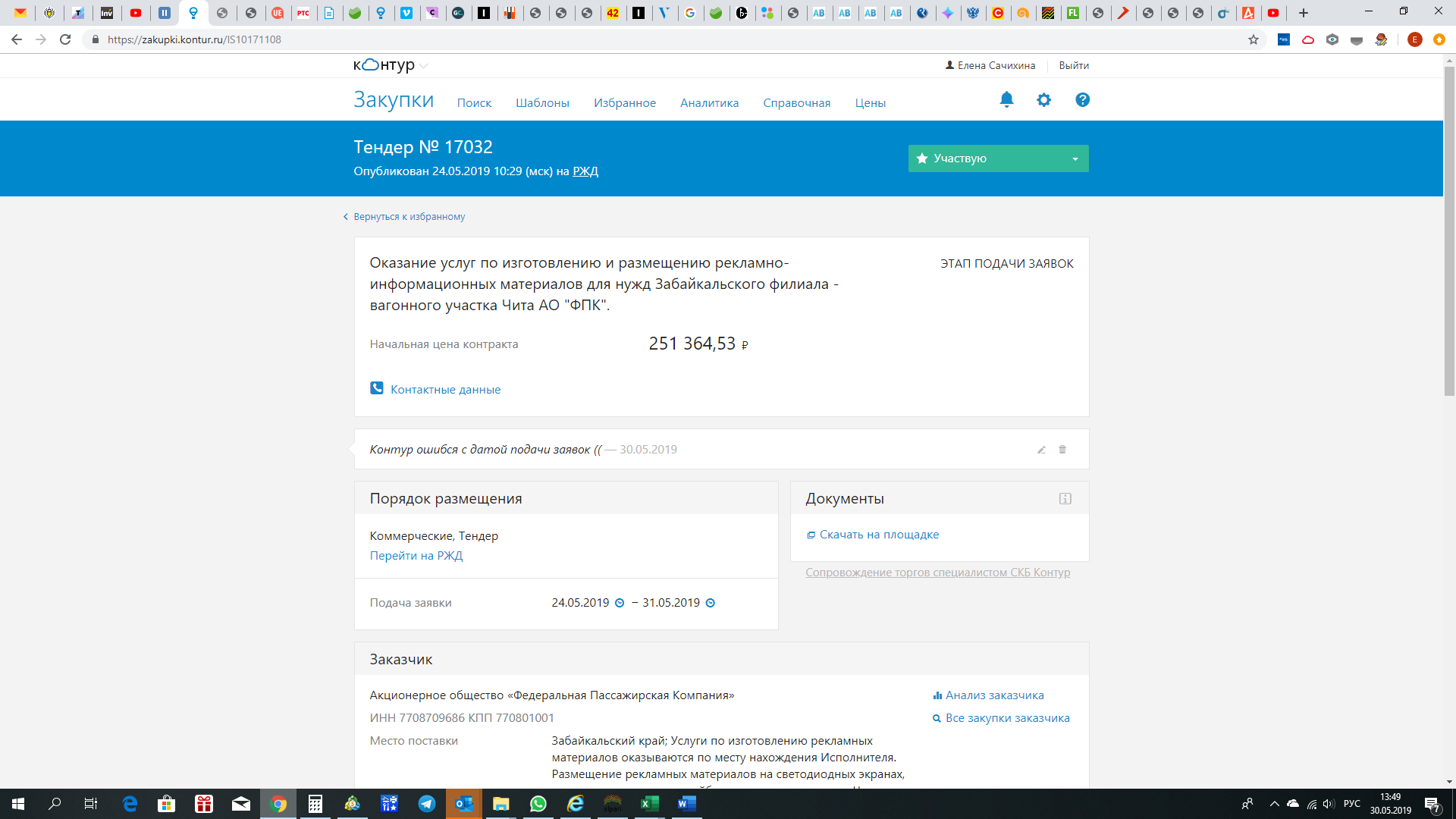Open Task View from the taskbar
The height and width of the screenshot is (819, 1456).
91,804
